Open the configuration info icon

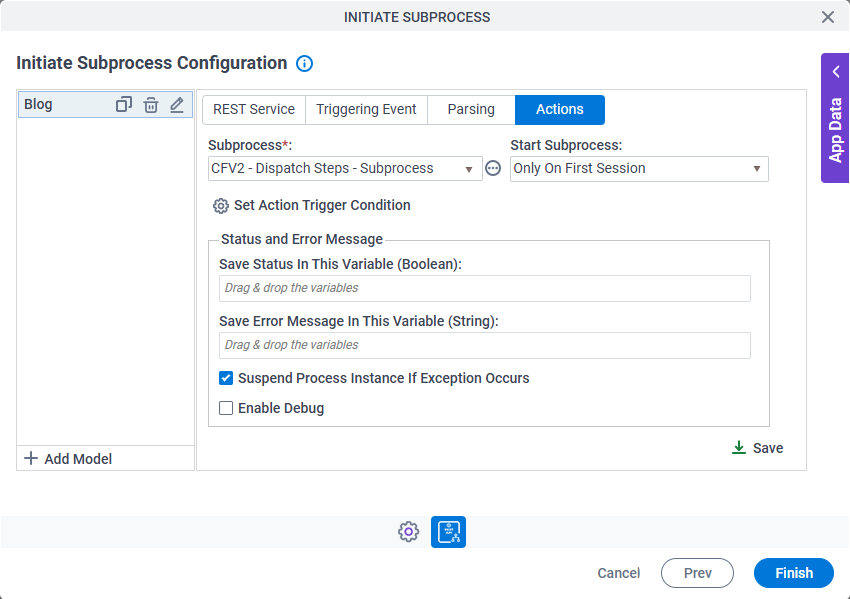[305, 64]
